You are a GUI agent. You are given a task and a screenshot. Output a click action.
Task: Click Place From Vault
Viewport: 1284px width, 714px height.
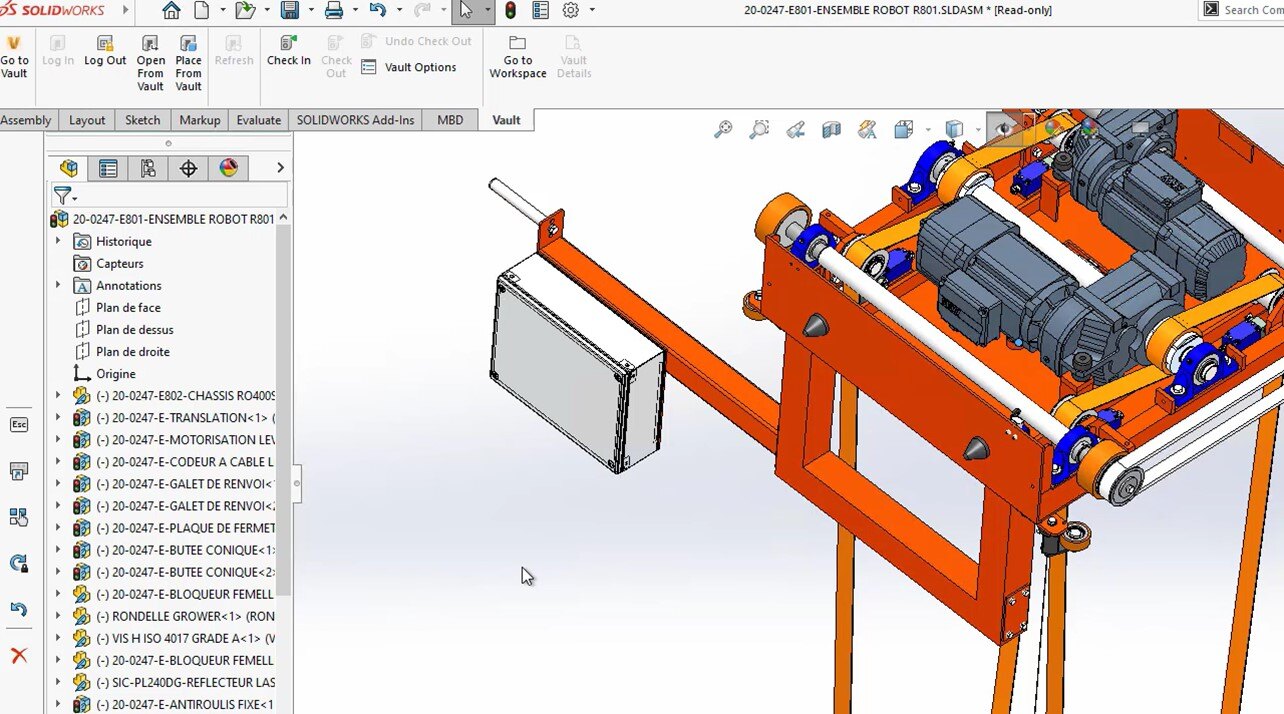tap(188, 64)
